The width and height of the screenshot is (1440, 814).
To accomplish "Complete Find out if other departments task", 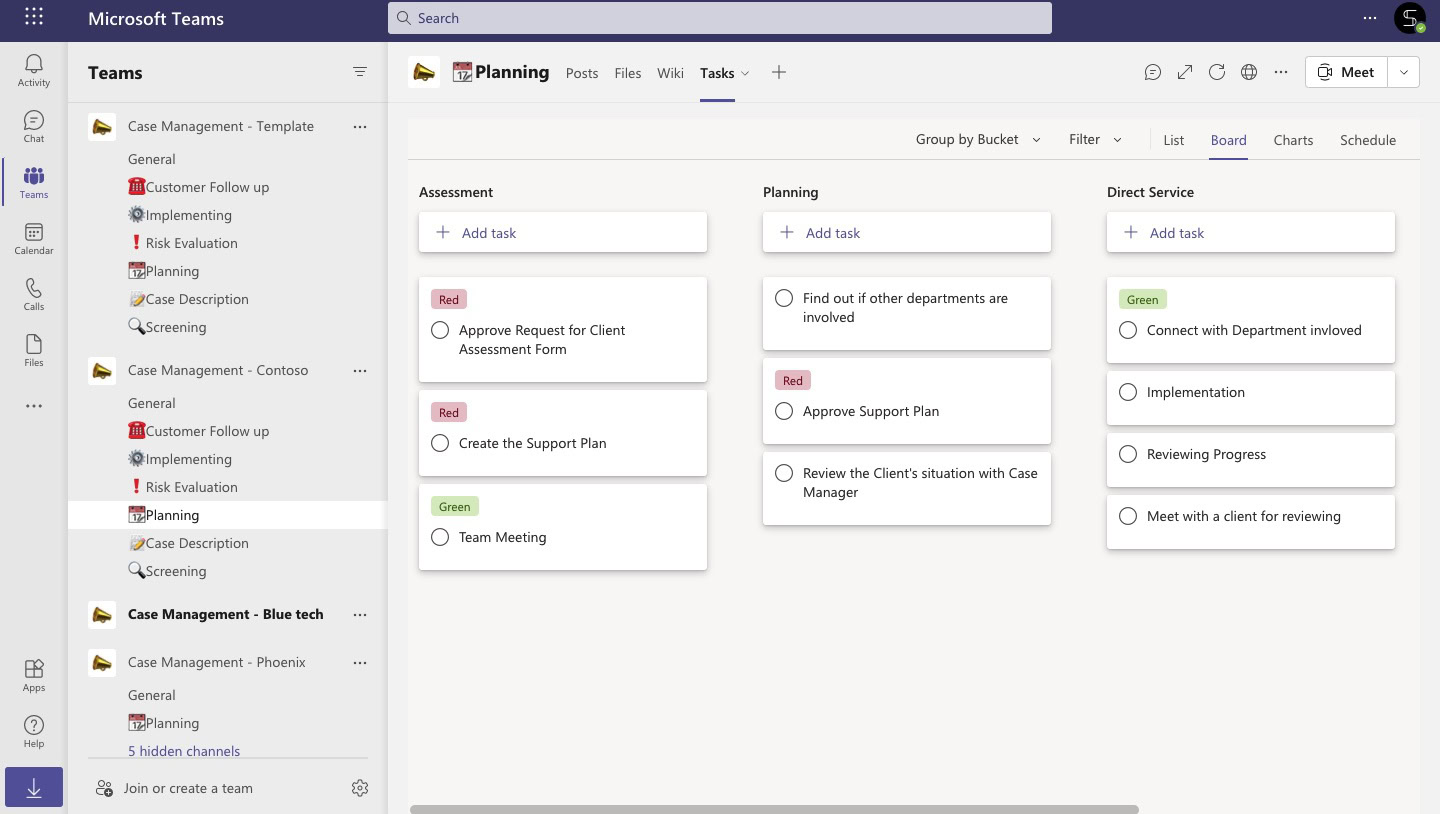I will tap(784, 298).
